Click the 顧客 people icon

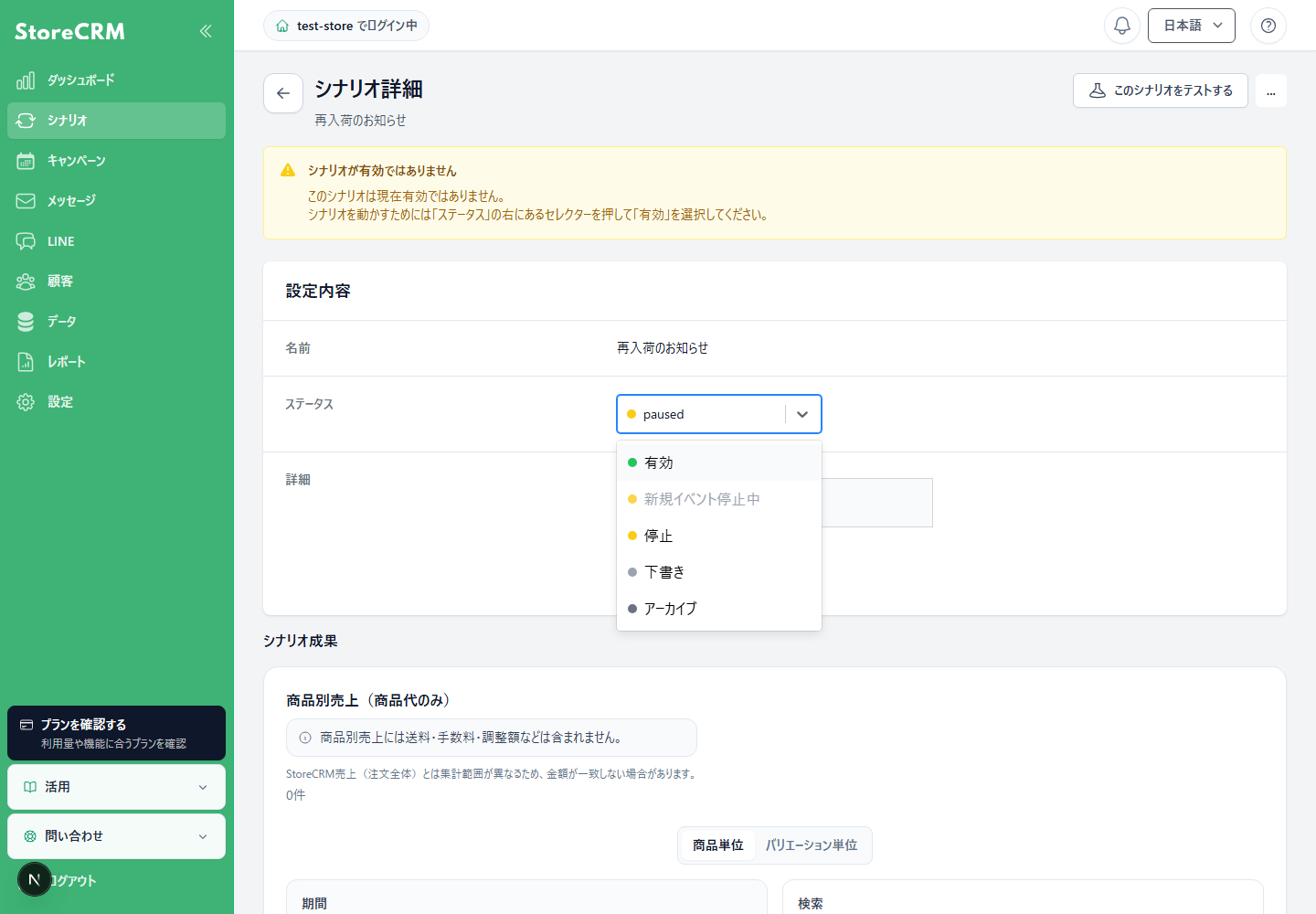[26, 282]
